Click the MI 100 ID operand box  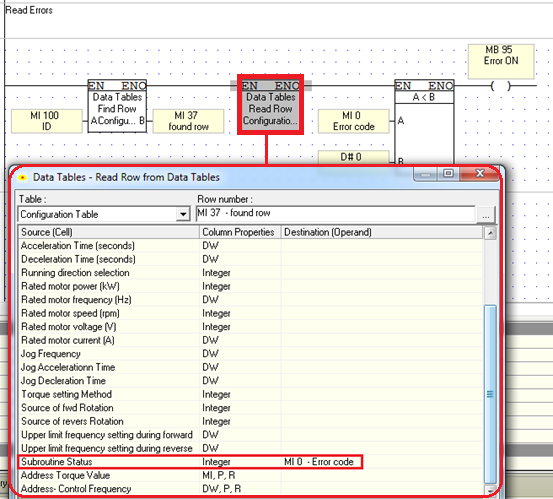[47, 121]
